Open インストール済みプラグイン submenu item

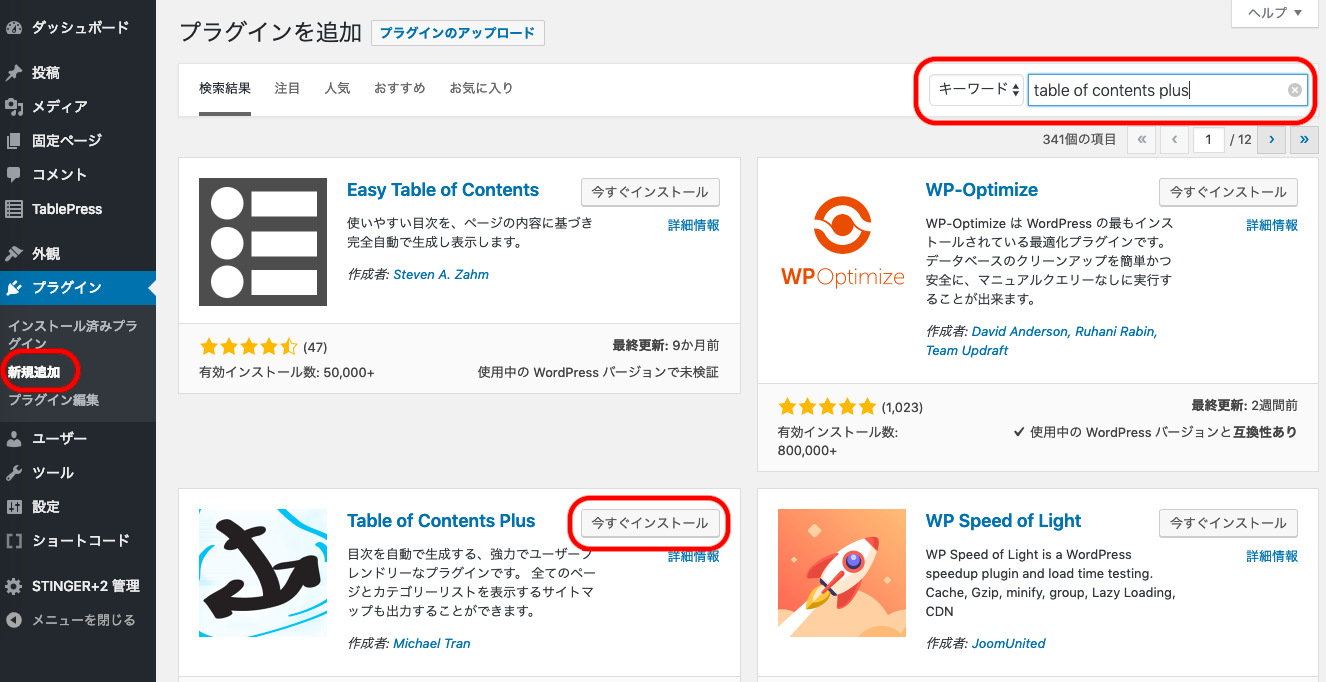click(72, 334)
